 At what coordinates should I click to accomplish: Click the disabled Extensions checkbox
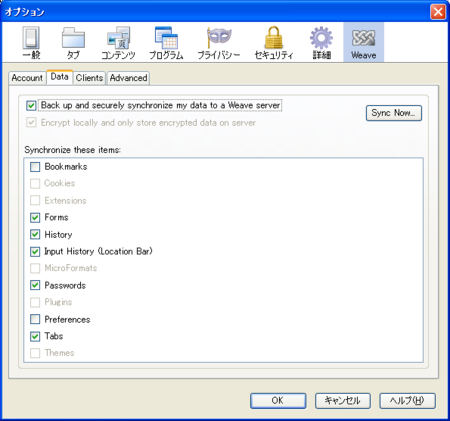[x=35, y=201]
